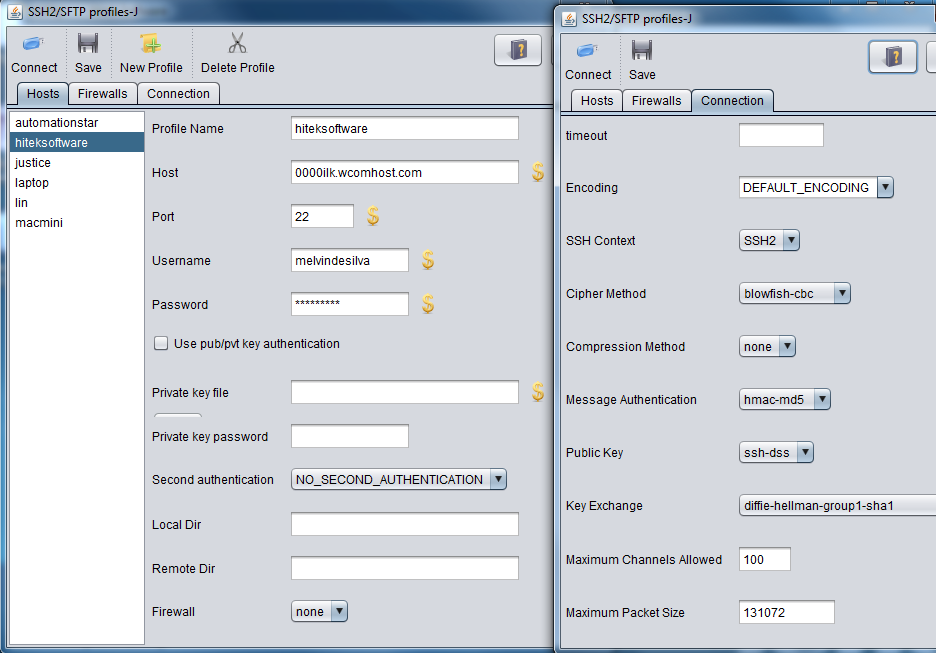
Task: Click the Save floppy icon in left window
Action: (x=88, y=44)
